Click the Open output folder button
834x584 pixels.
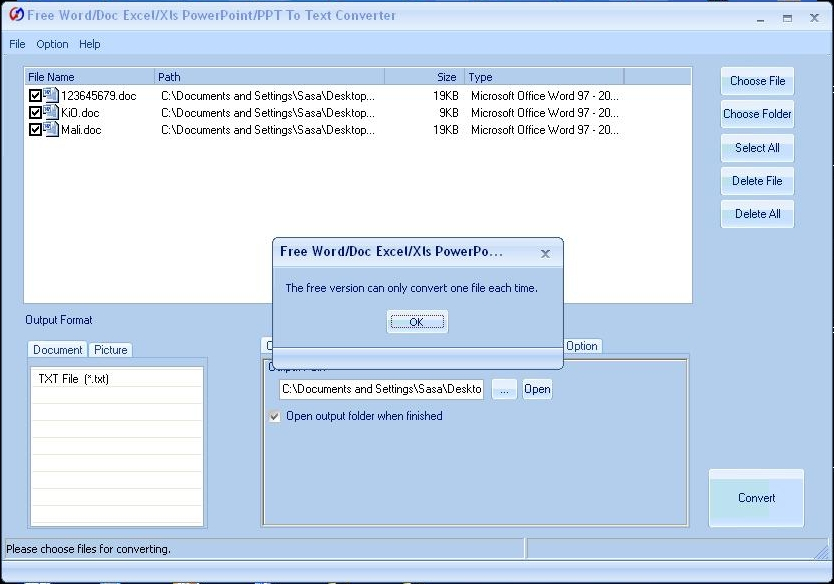(537, 389)
